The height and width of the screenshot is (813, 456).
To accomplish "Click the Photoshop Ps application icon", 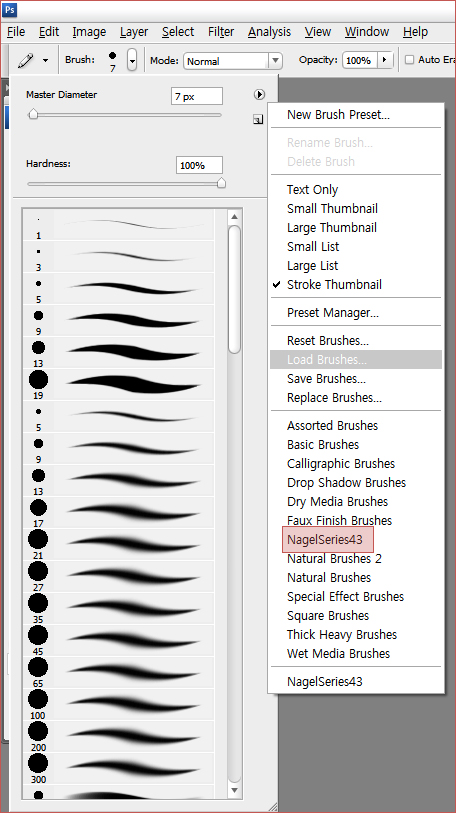I will pyautogui.click(x=10, y=10).
